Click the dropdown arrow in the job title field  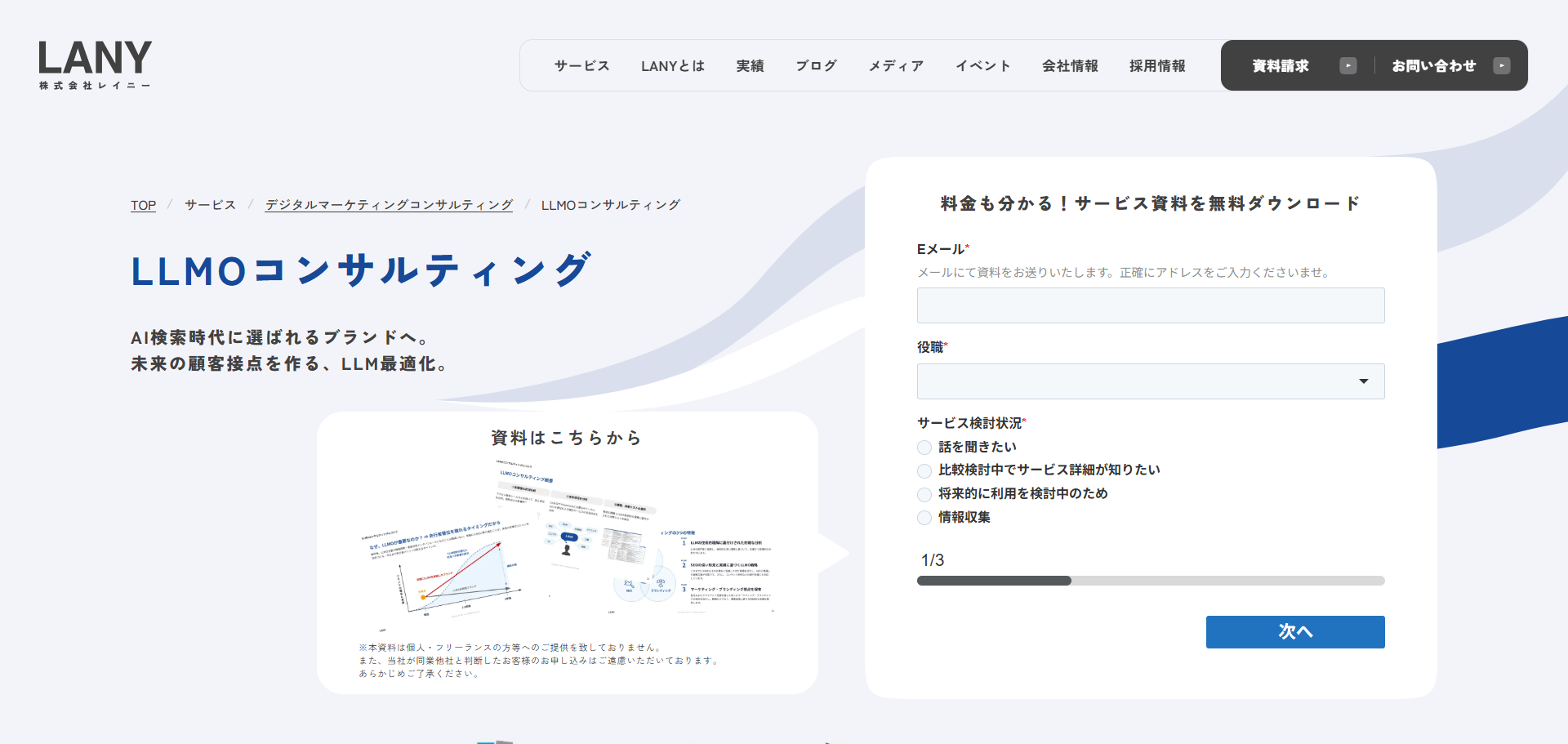pos(1362,381)
